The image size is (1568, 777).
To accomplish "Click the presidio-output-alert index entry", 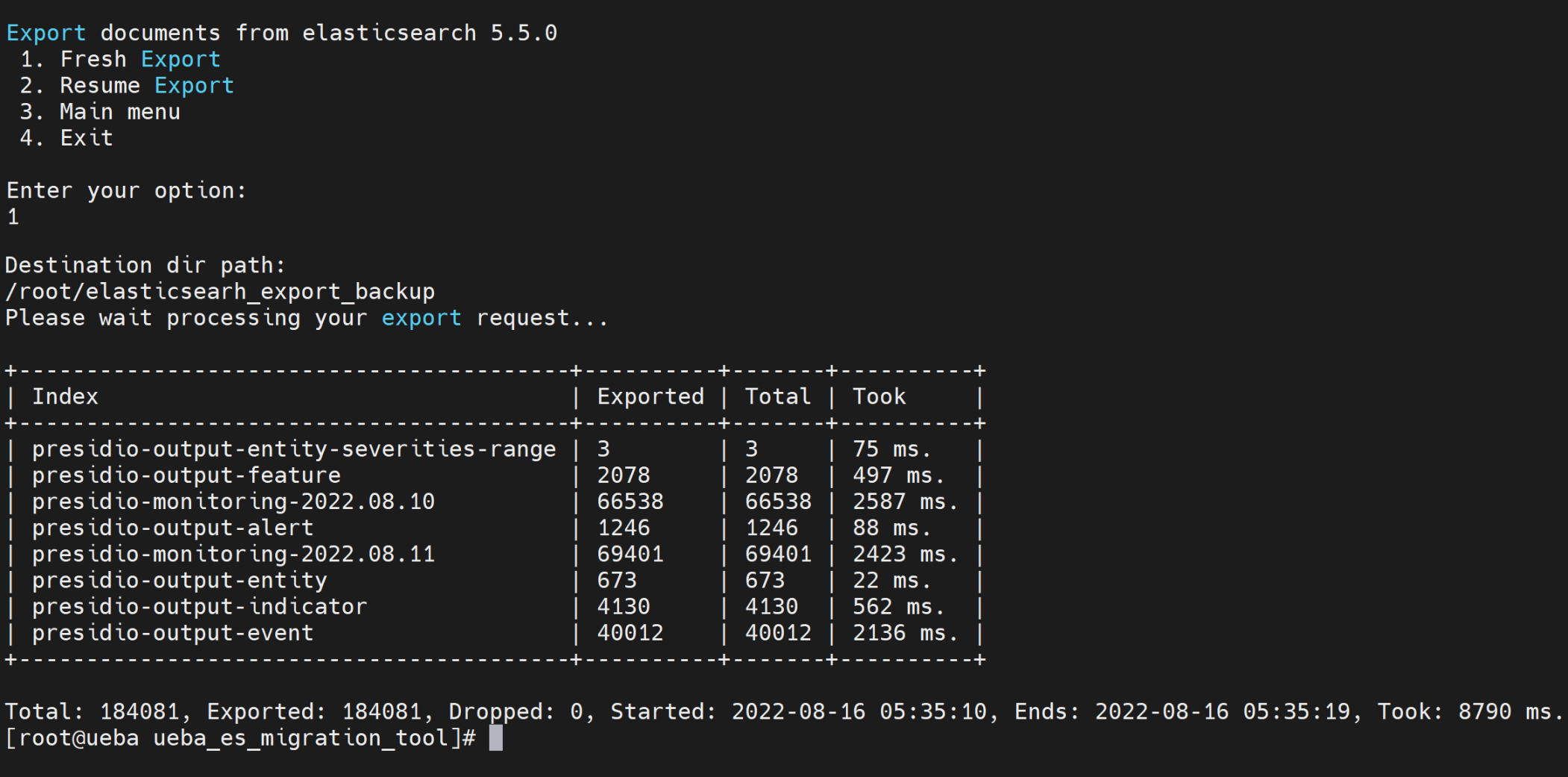I will [172, 527].
